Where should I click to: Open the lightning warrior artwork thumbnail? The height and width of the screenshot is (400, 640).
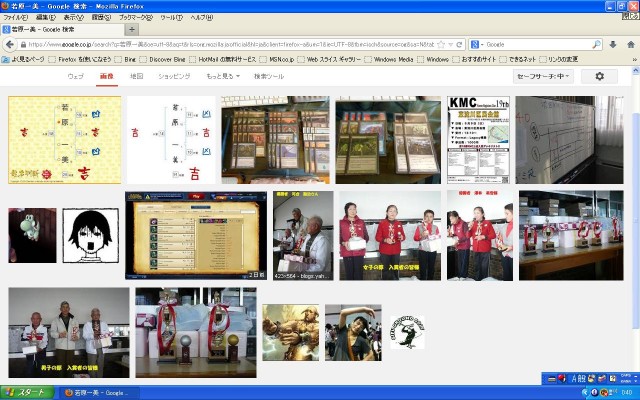(291, 332)
